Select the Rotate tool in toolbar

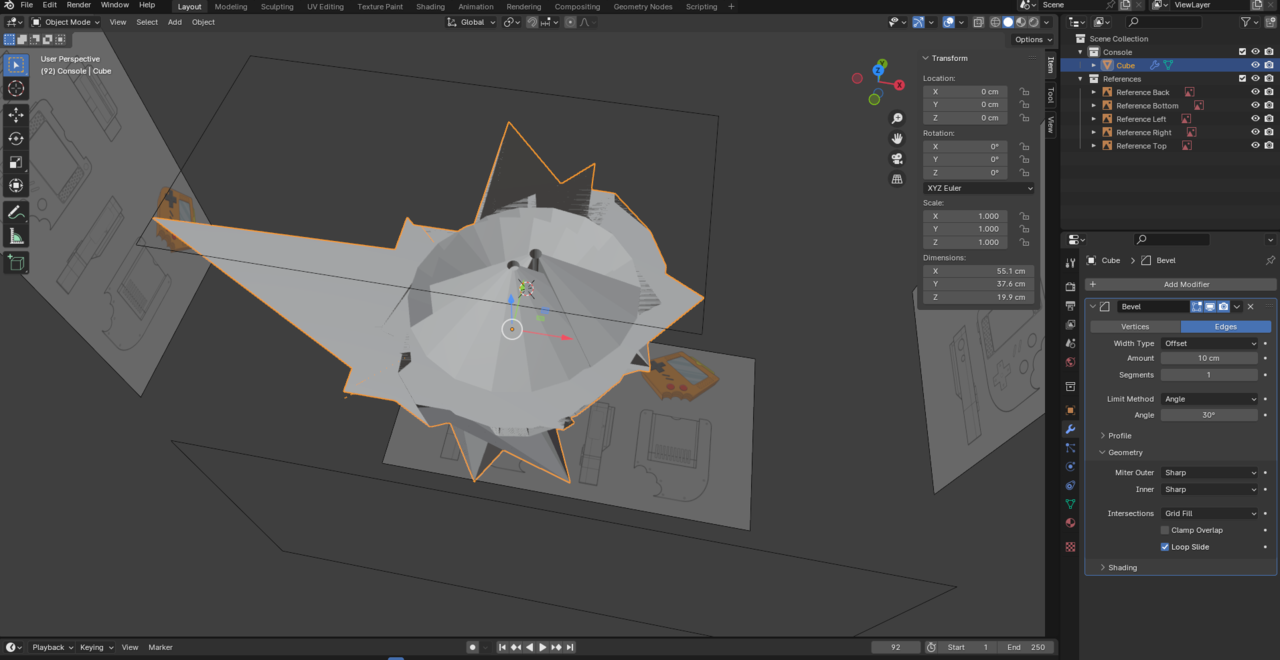(x=16, y=139)
